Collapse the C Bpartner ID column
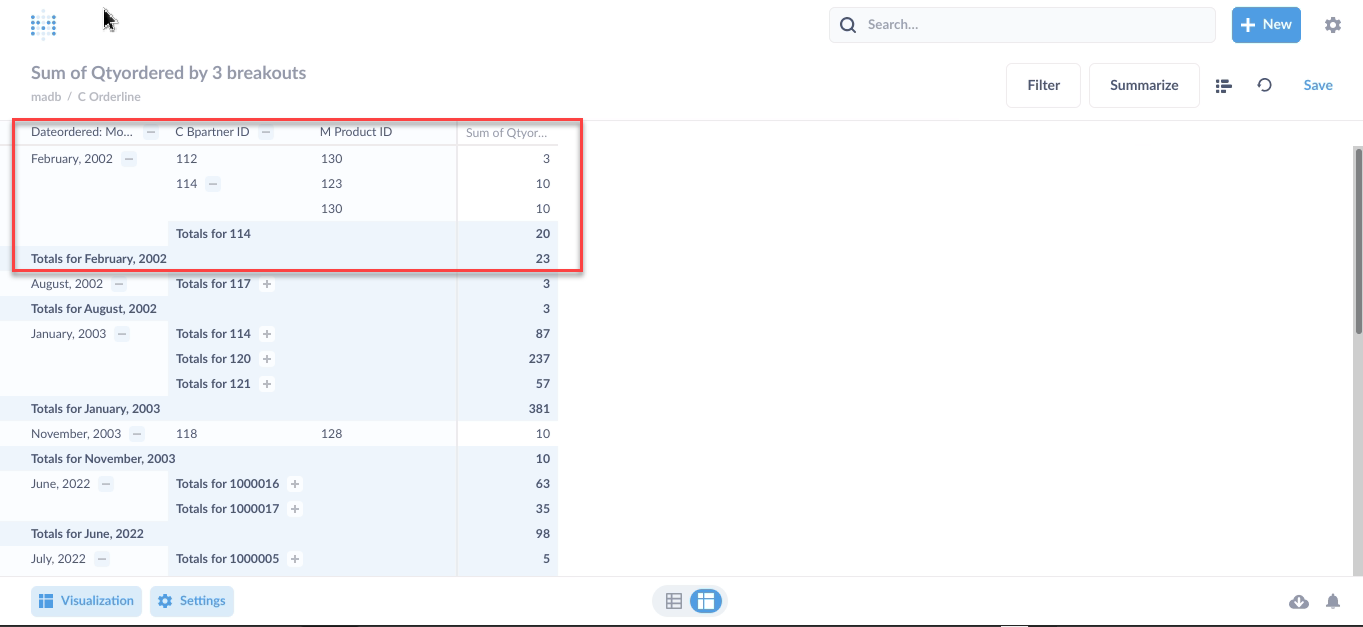 (x=266, y=132)
